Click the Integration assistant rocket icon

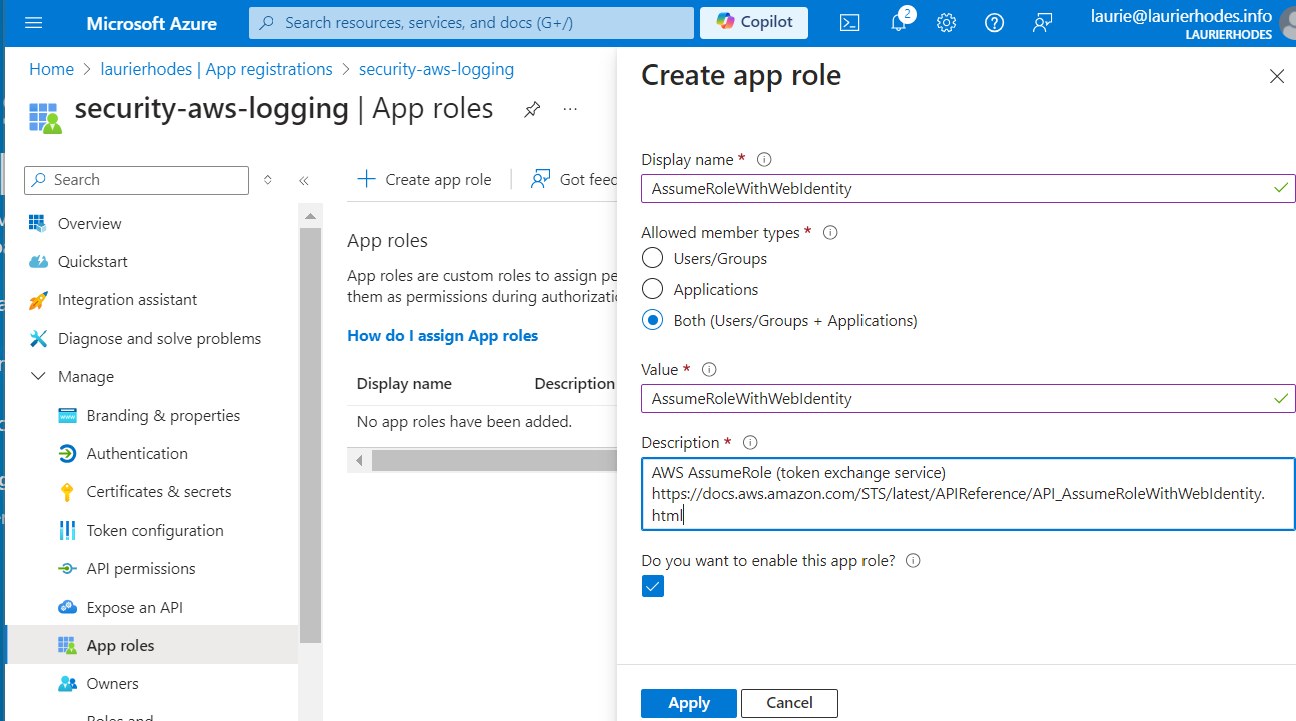(38, 300)
